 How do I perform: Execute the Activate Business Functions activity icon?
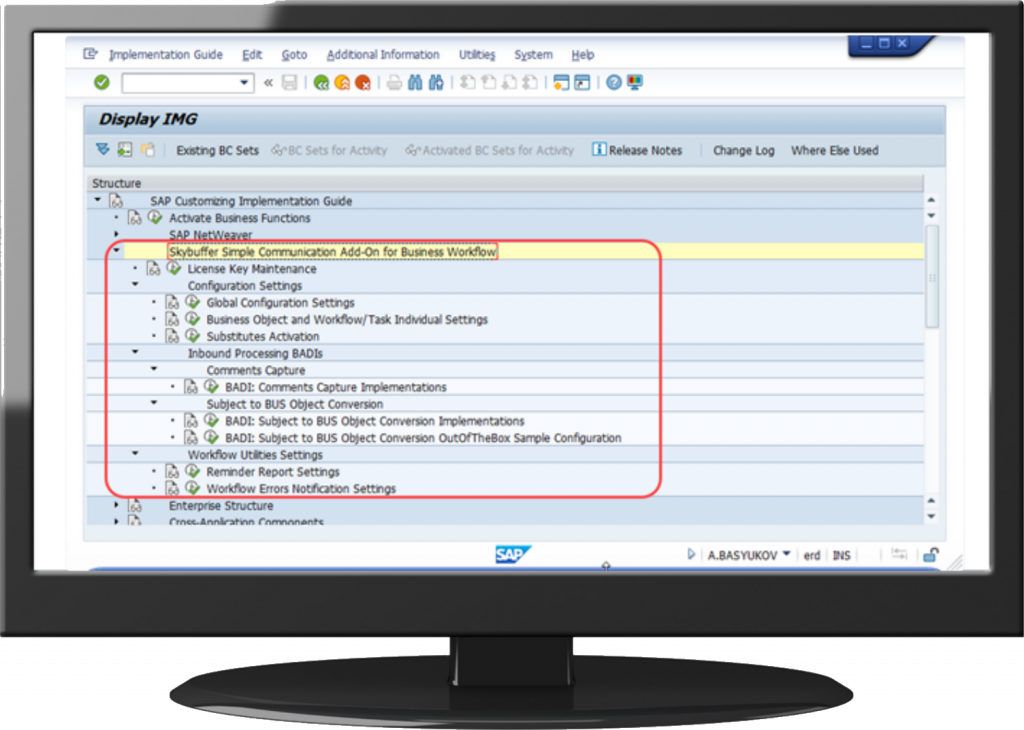[x=155, y=217]
